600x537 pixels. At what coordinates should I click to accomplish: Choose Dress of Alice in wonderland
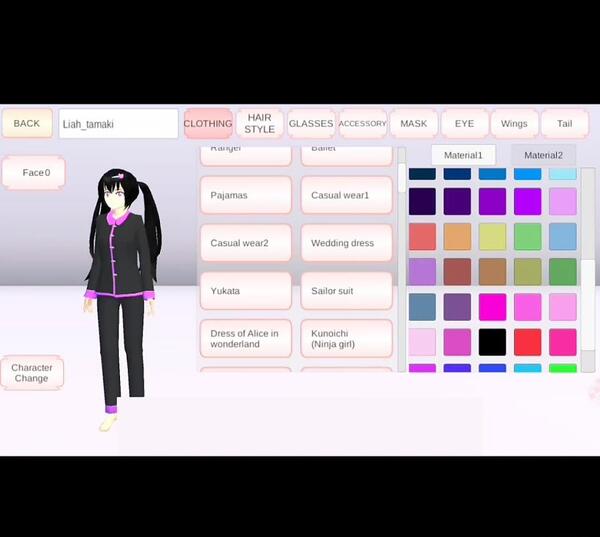pos(246,339)
